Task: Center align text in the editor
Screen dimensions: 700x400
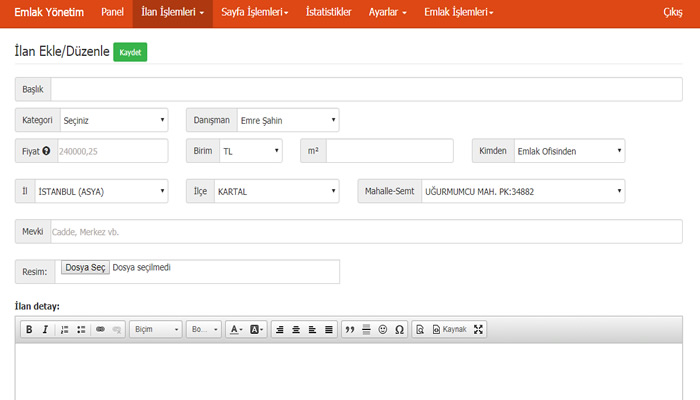Action: 295,329
